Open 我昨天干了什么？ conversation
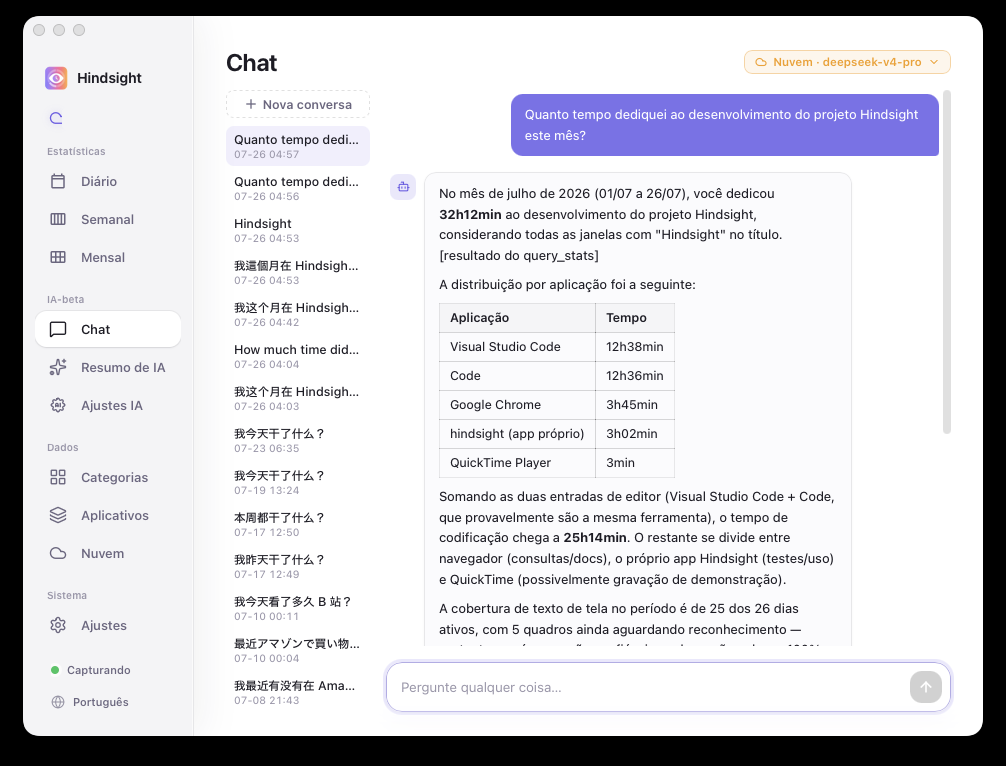1006x766 pixels. (x=298, y=566)
